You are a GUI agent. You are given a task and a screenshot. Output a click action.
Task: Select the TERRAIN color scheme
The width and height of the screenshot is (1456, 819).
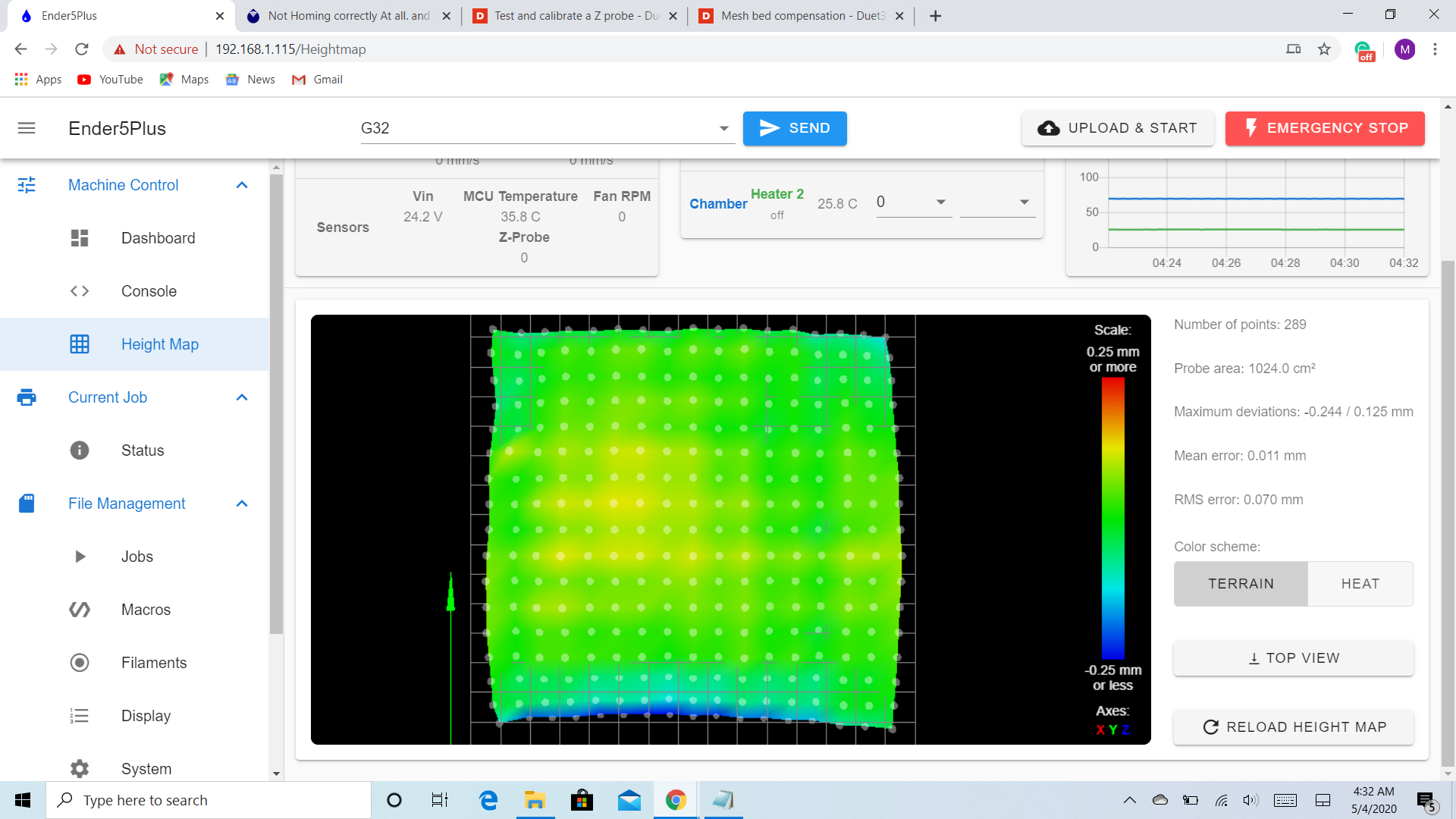coord(1241,584)
